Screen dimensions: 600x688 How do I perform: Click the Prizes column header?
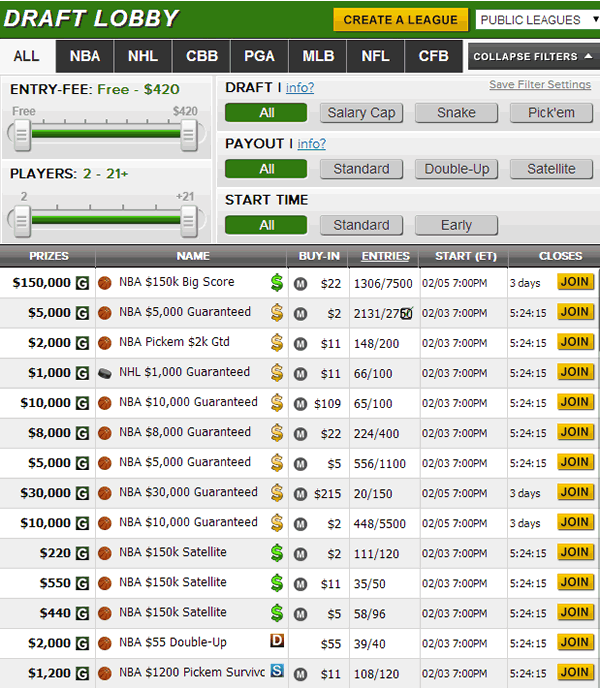tap(49, 256)
